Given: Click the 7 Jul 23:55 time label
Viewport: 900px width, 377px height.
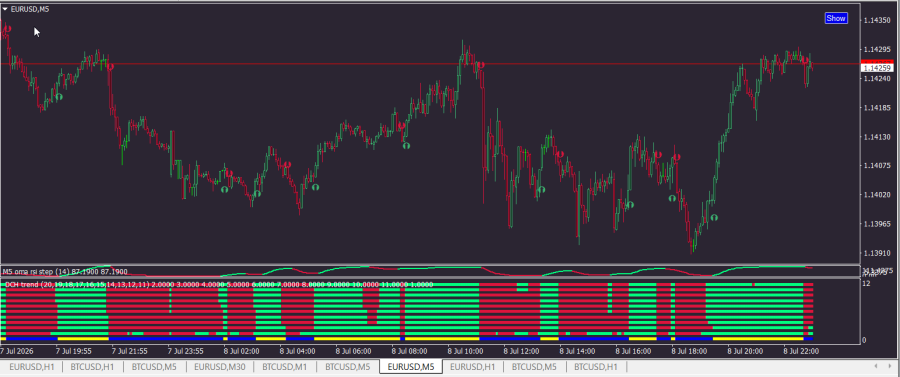Looking at the screenshot, I should point(185,350).
